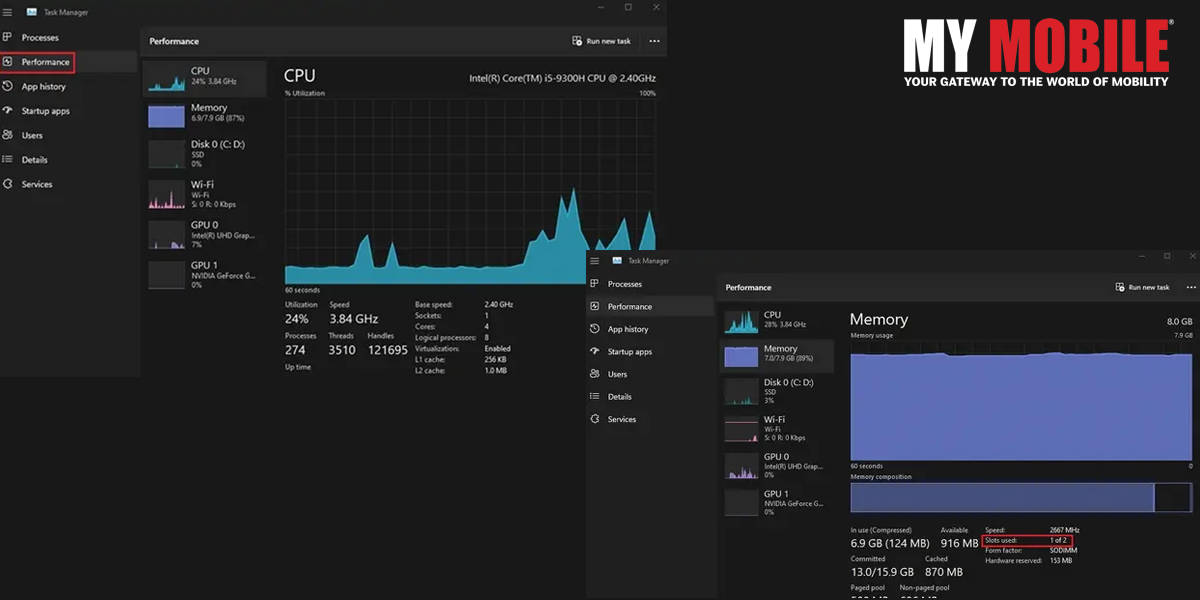Viewport: 1200px width, 600px height.
Task: Click the 916 MB available memory value
Action: (959, 543)
